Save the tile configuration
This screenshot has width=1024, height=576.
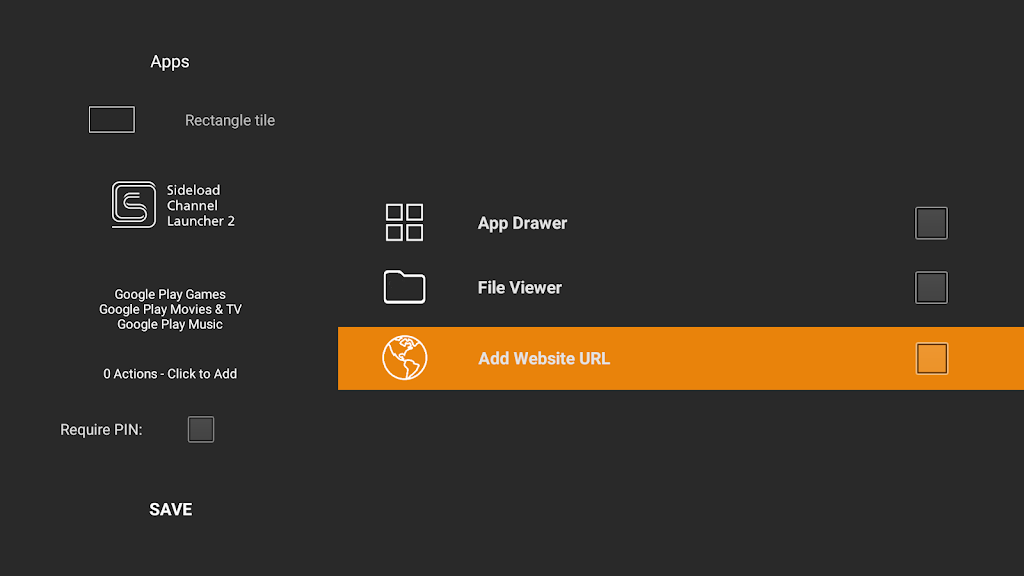tap(170, 509)
